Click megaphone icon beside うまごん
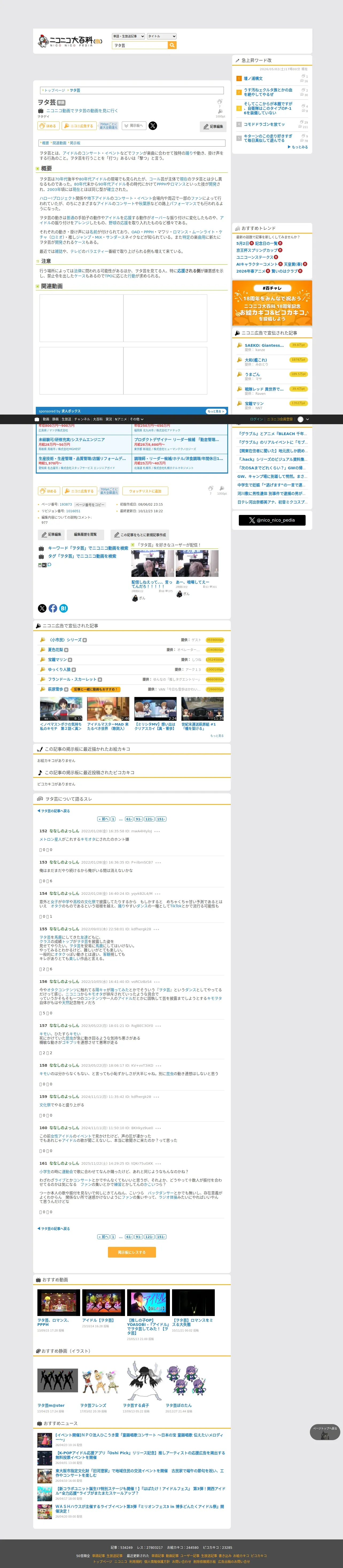343x1568 pixels. tap(239, 374)
